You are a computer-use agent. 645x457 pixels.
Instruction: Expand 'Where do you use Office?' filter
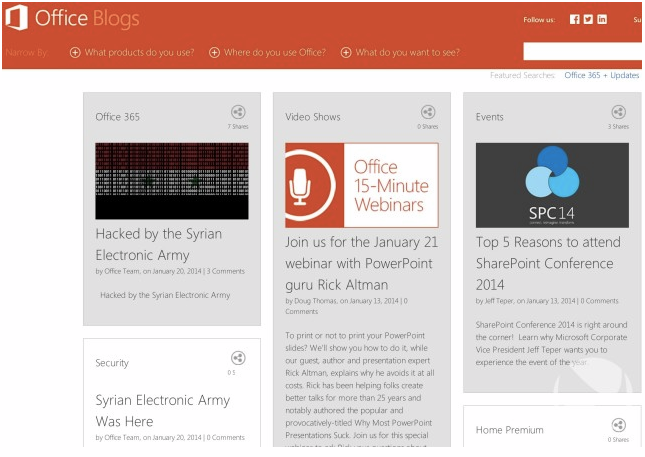(x=268, y=53)
